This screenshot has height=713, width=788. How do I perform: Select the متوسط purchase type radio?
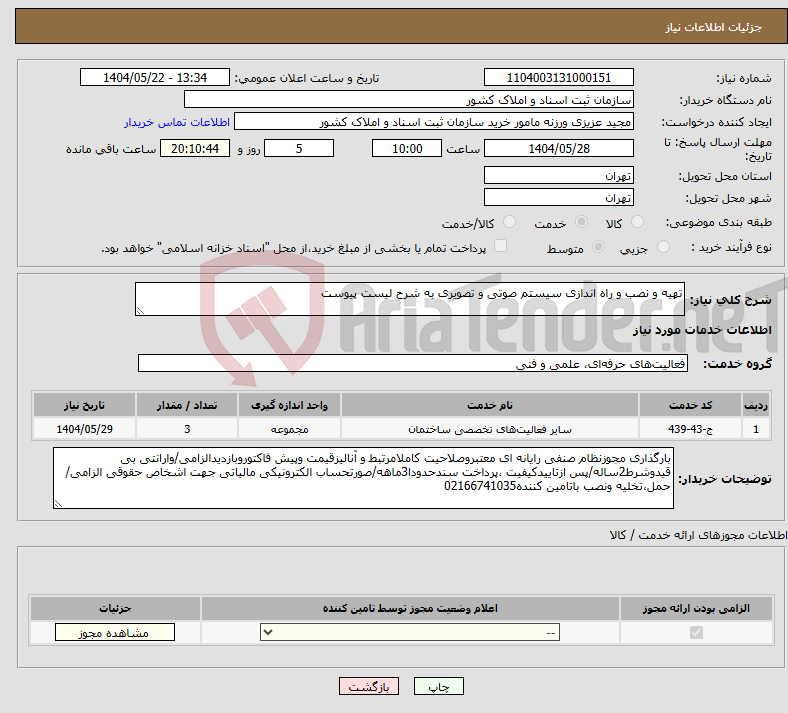click(x=598, y=247)
